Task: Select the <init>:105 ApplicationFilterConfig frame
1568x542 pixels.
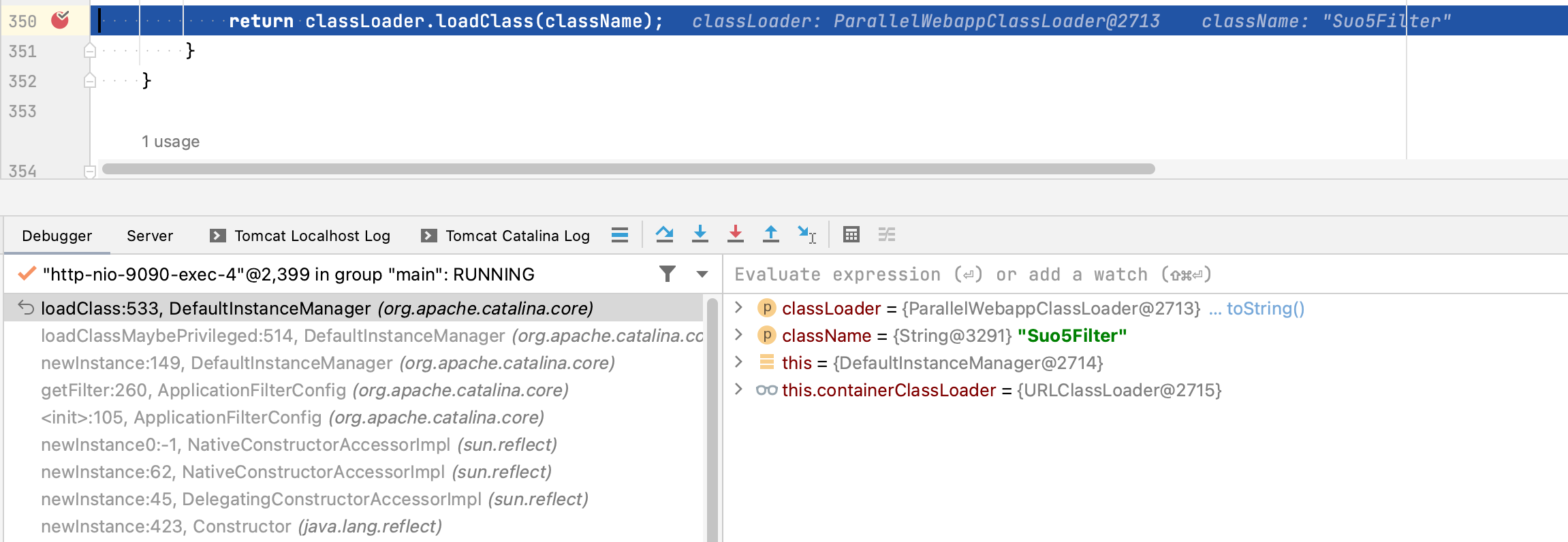Action: coord(353,417)
